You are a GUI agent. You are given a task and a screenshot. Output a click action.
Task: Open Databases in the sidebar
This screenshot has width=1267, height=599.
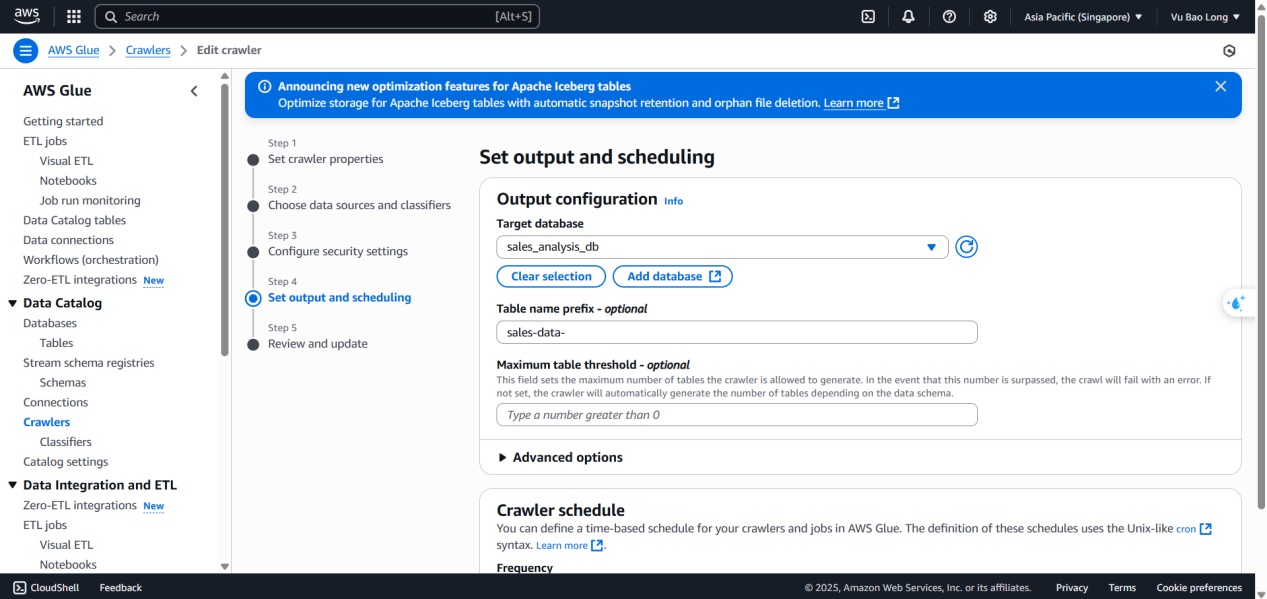(x=50, y=323)
